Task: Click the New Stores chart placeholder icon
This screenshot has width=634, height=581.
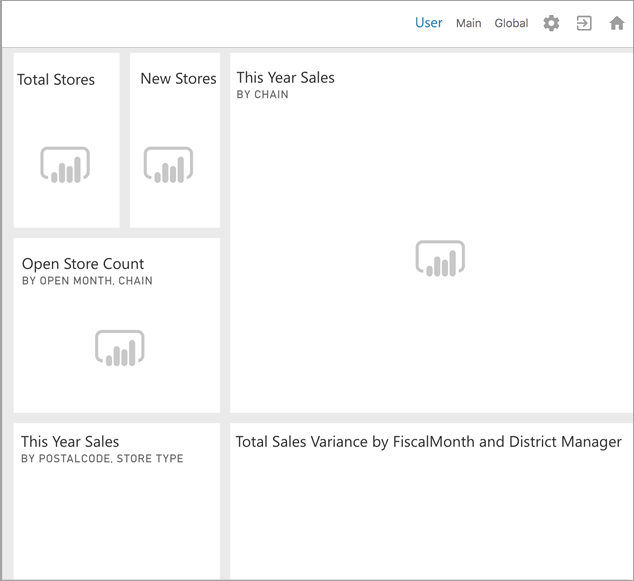Action: (x=168, y=165)
